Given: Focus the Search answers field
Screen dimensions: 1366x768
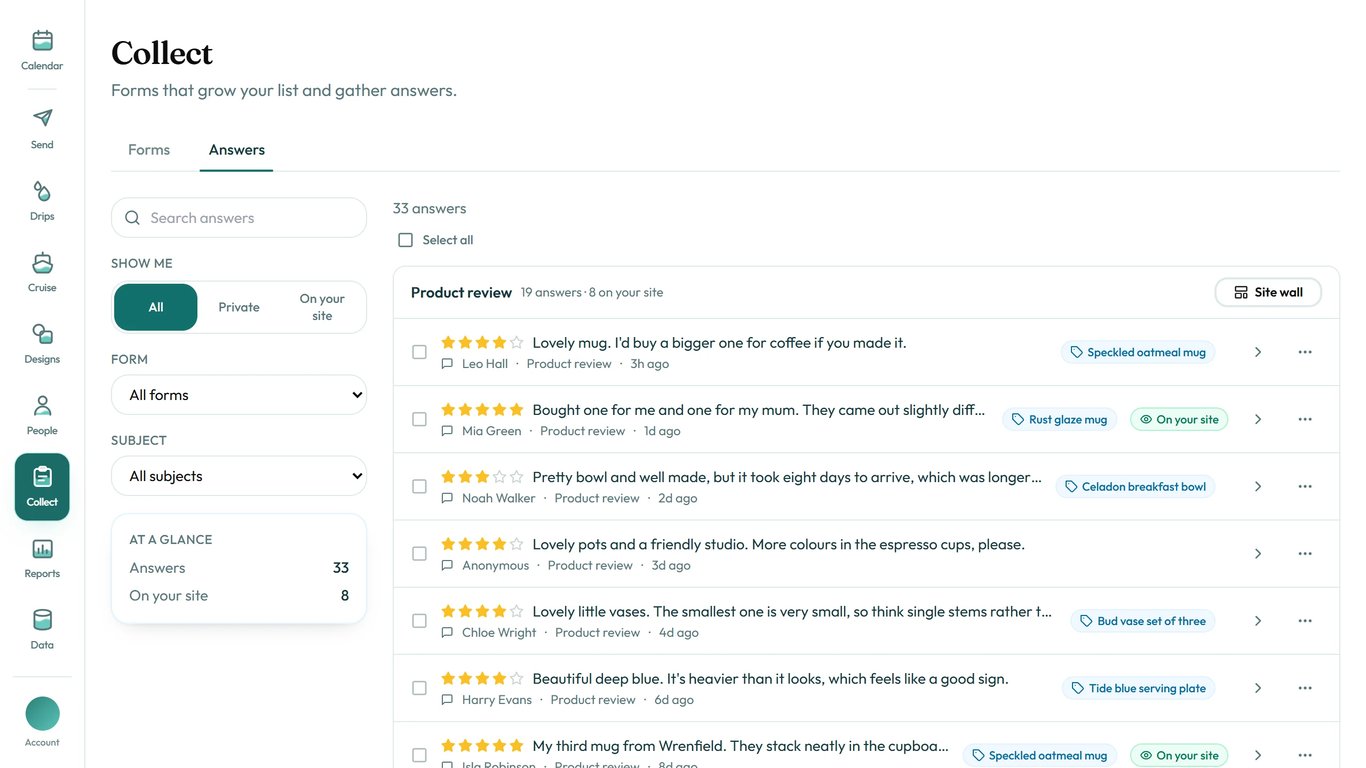Looking at the screenshot, I should coord(239,218).
